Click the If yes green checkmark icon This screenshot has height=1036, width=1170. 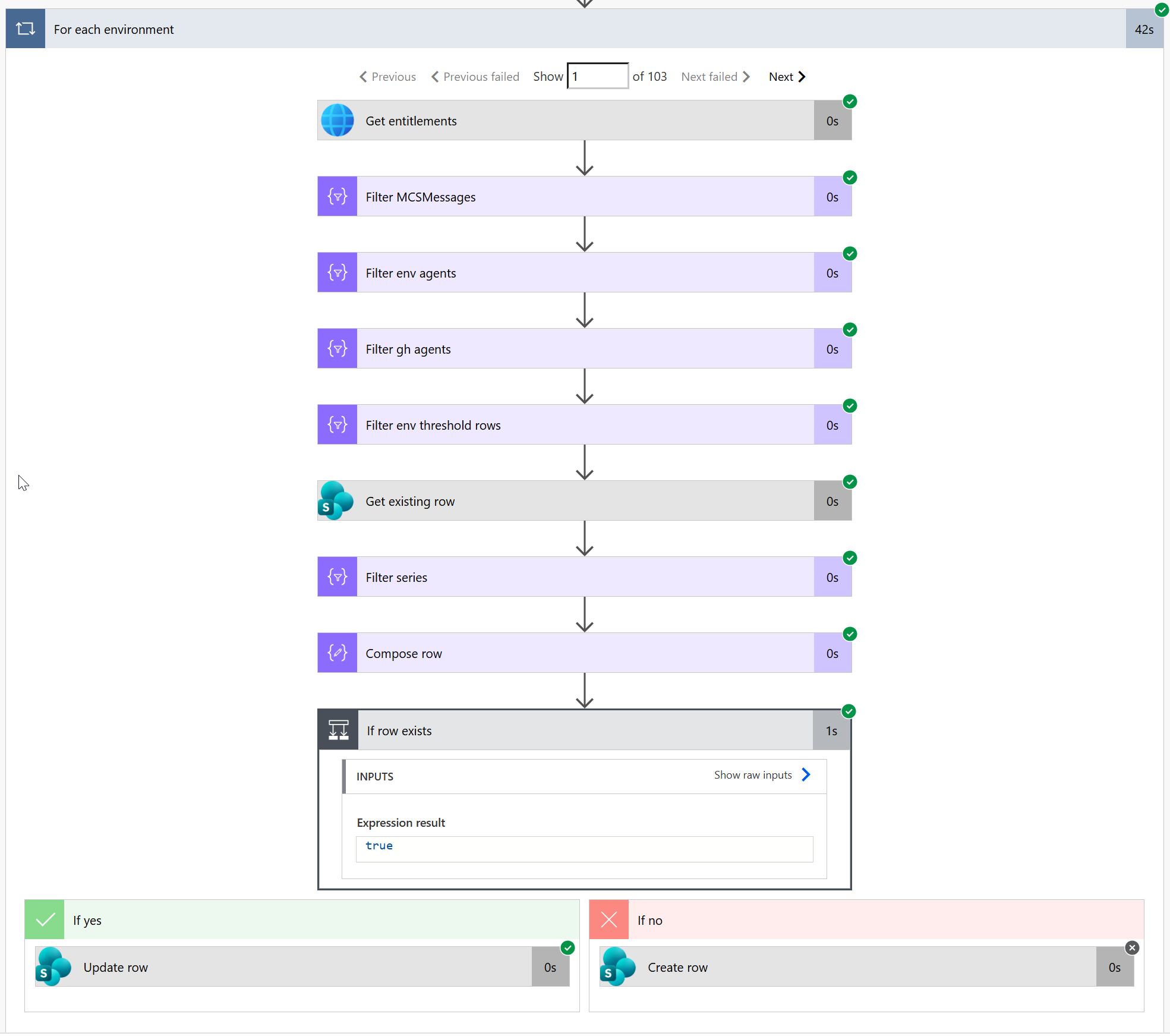coord(45,920)
